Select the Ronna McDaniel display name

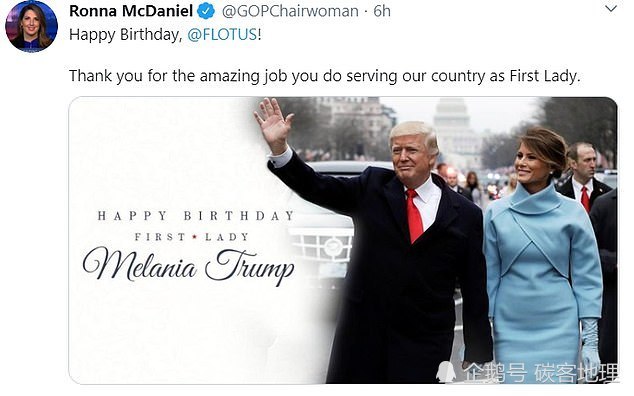coord(131,11)
